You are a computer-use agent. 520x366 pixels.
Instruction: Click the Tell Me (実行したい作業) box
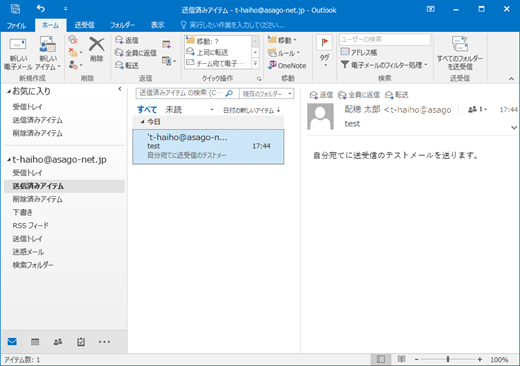click(x=233, y=25)
